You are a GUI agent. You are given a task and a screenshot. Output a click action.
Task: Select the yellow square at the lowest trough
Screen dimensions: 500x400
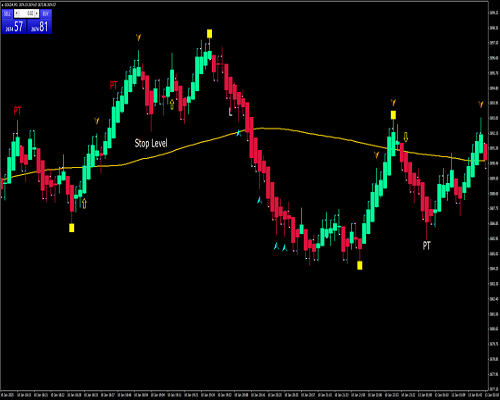click(360, 265)
